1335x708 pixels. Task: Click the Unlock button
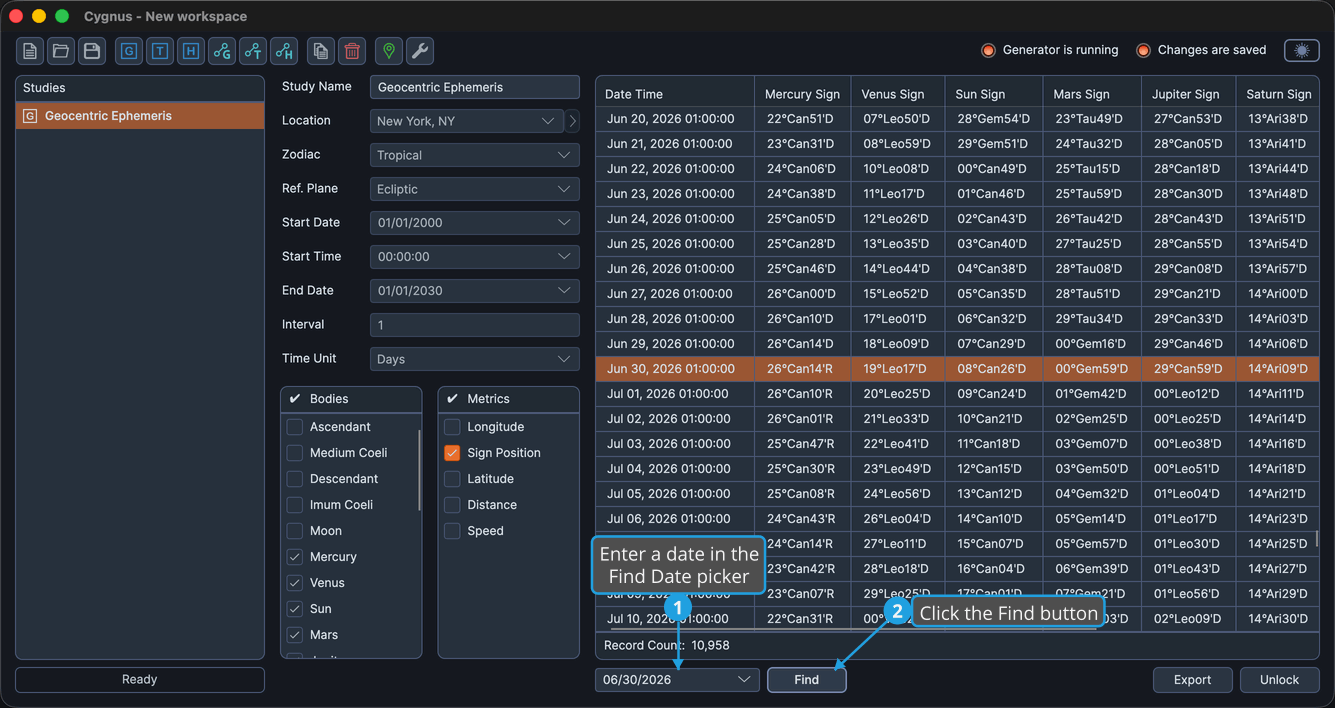(1280, 680)
